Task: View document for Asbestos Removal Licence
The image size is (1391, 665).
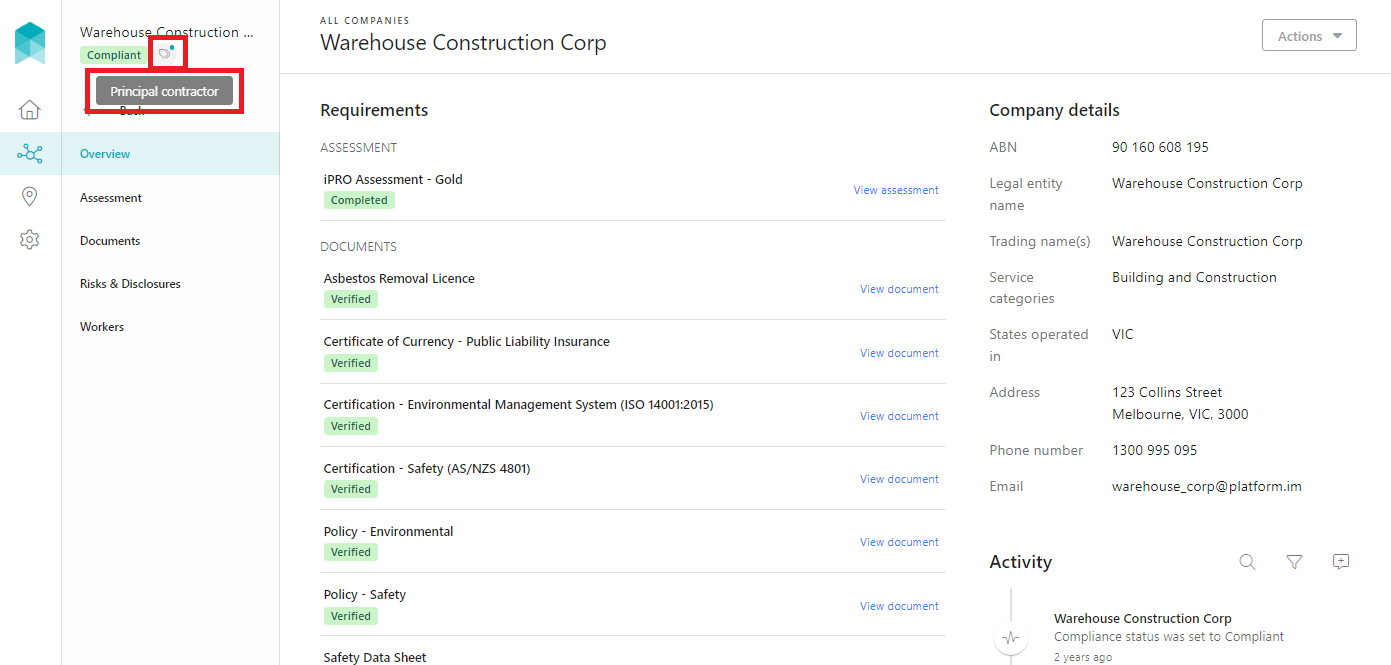Action: (x=899, y=289)
